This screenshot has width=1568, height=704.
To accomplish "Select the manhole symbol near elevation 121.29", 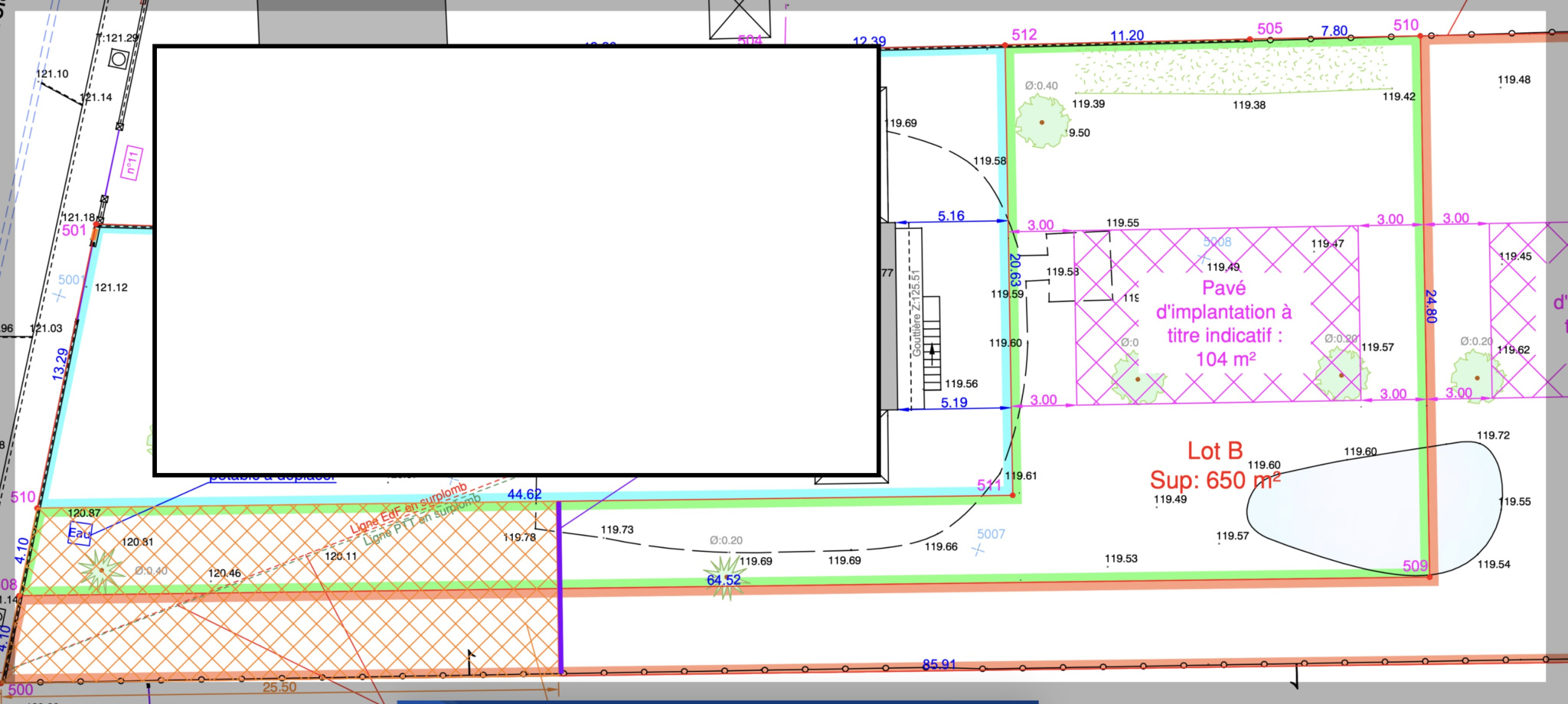I will point(119,58).
